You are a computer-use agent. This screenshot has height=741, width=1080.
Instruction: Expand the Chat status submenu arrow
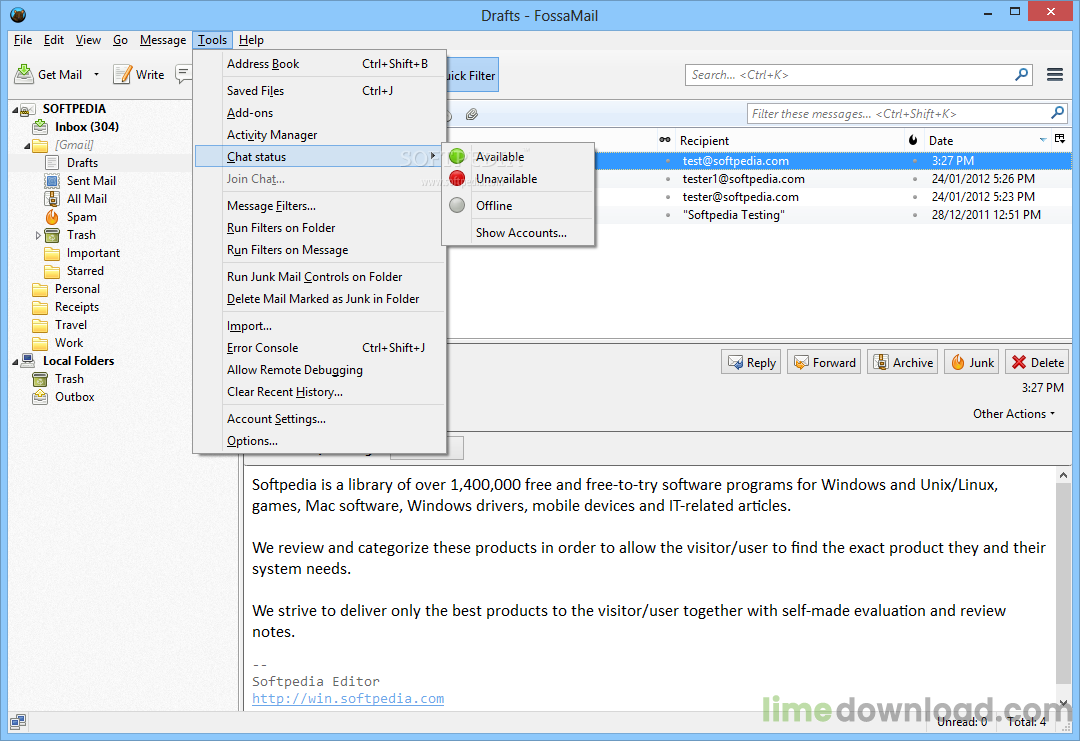pyautogui.click(x=433, y=156)
